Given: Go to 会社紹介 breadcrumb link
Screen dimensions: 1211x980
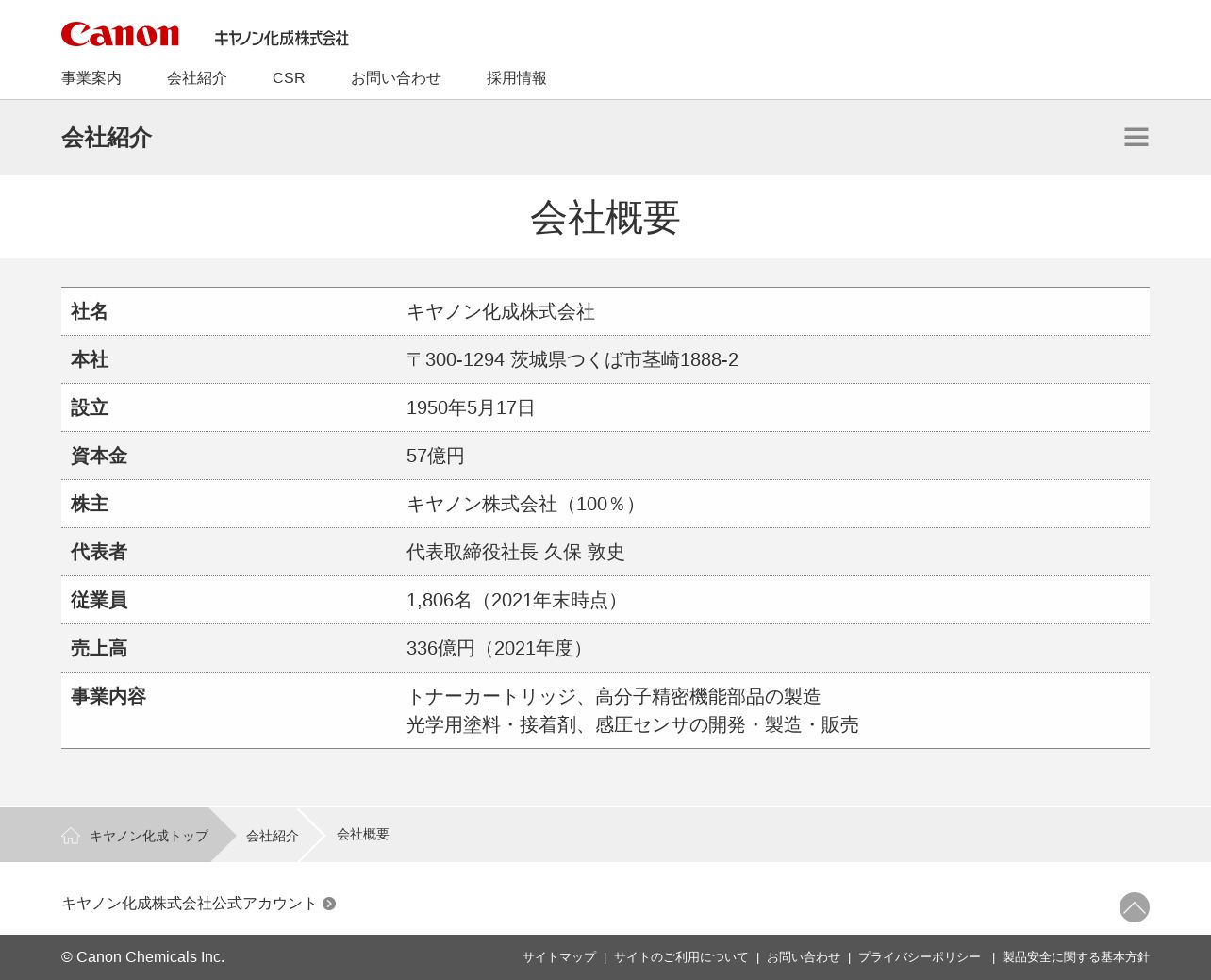Looking at the screenshot, I should click(x=273, y=836).
